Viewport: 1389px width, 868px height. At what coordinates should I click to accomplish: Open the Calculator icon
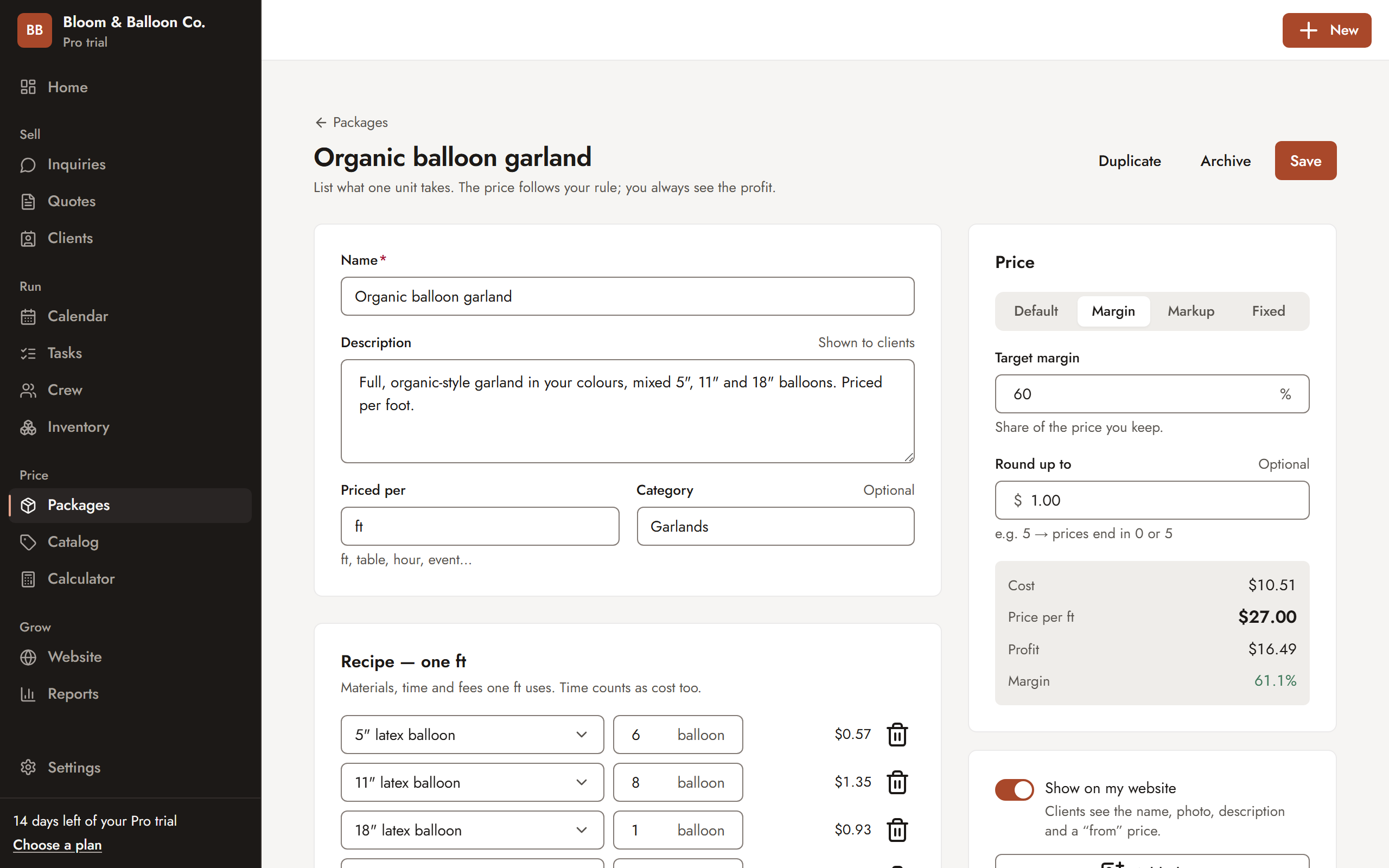28,579
